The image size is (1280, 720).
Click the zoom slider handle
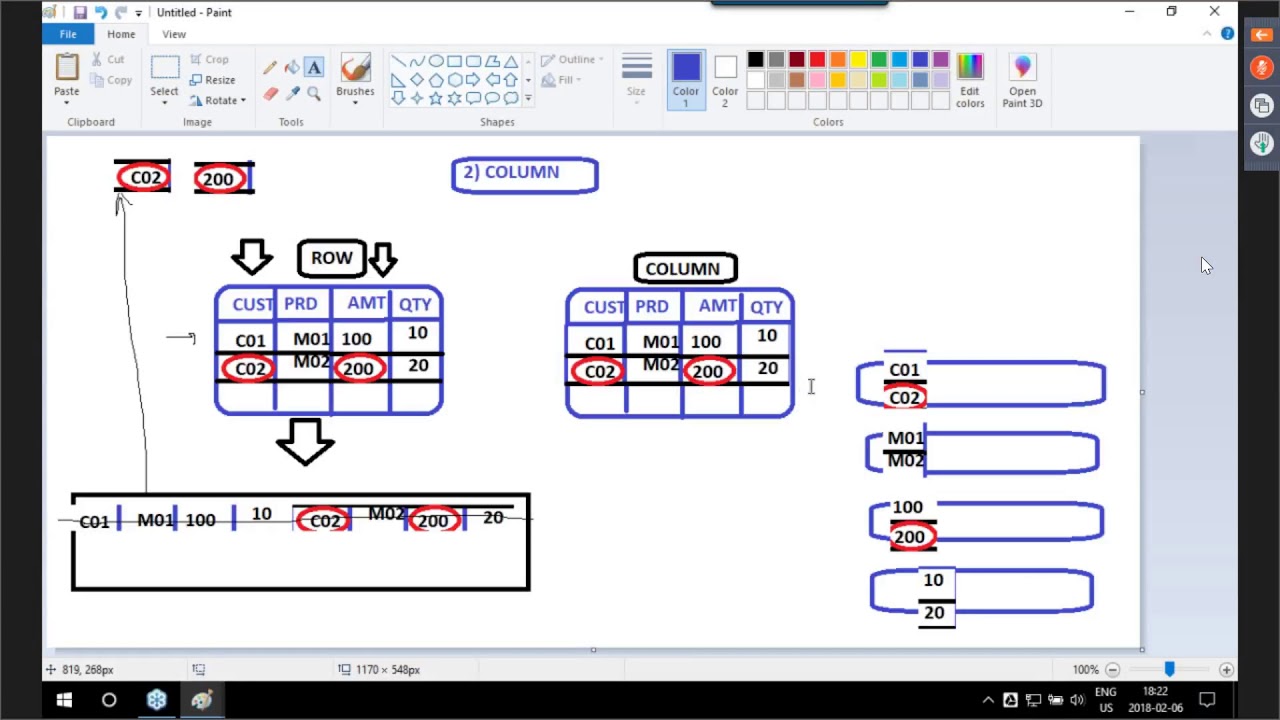[1169, 669]
